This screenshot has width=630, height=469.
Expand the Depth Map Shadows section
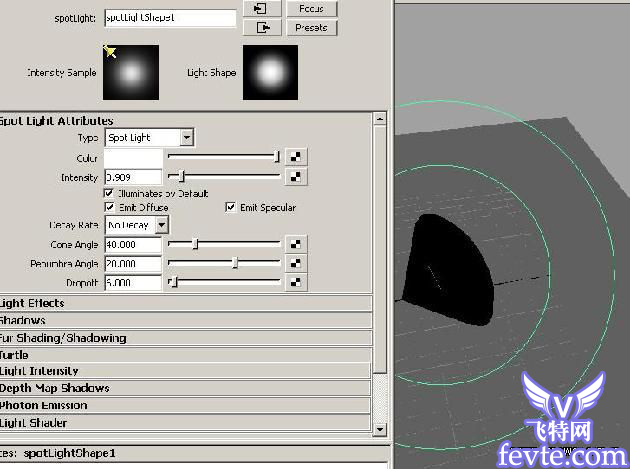(55, 388)
